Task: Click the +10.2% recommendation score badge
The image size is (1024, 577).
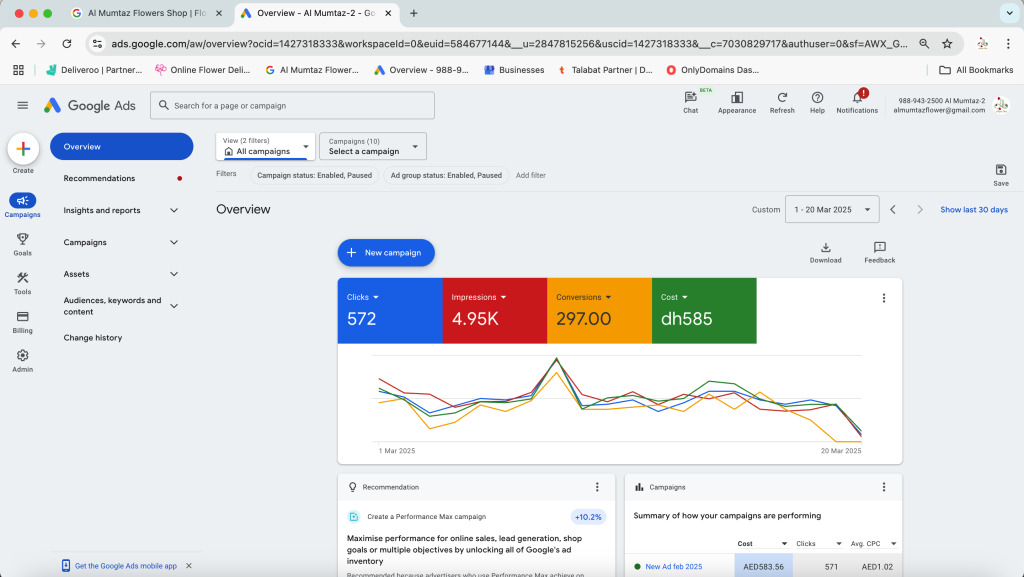Action: coord(588,517)
